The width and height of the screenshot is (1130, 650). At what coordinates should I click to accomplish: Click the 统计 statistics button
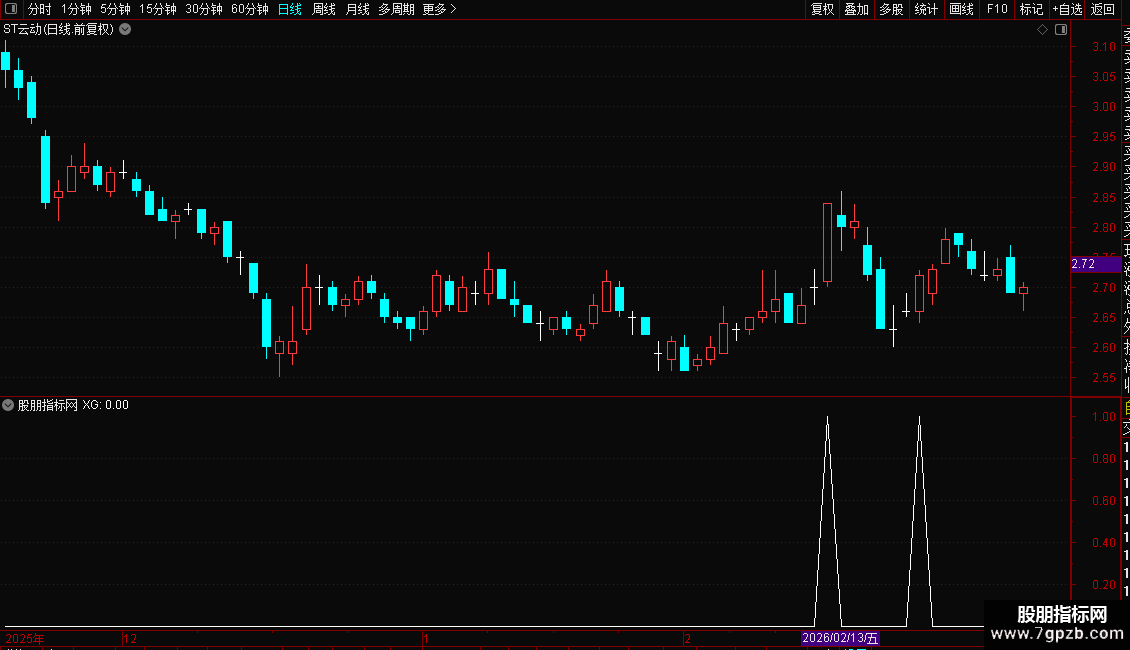coord(926,9)
